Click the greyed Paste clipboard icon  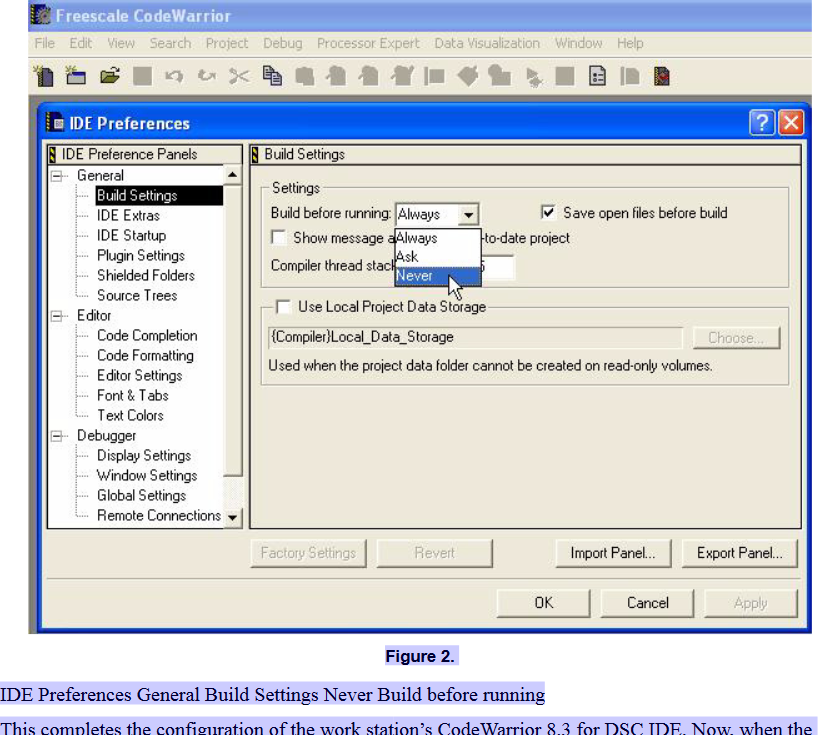pyautogui.click(x=305, y=76)
